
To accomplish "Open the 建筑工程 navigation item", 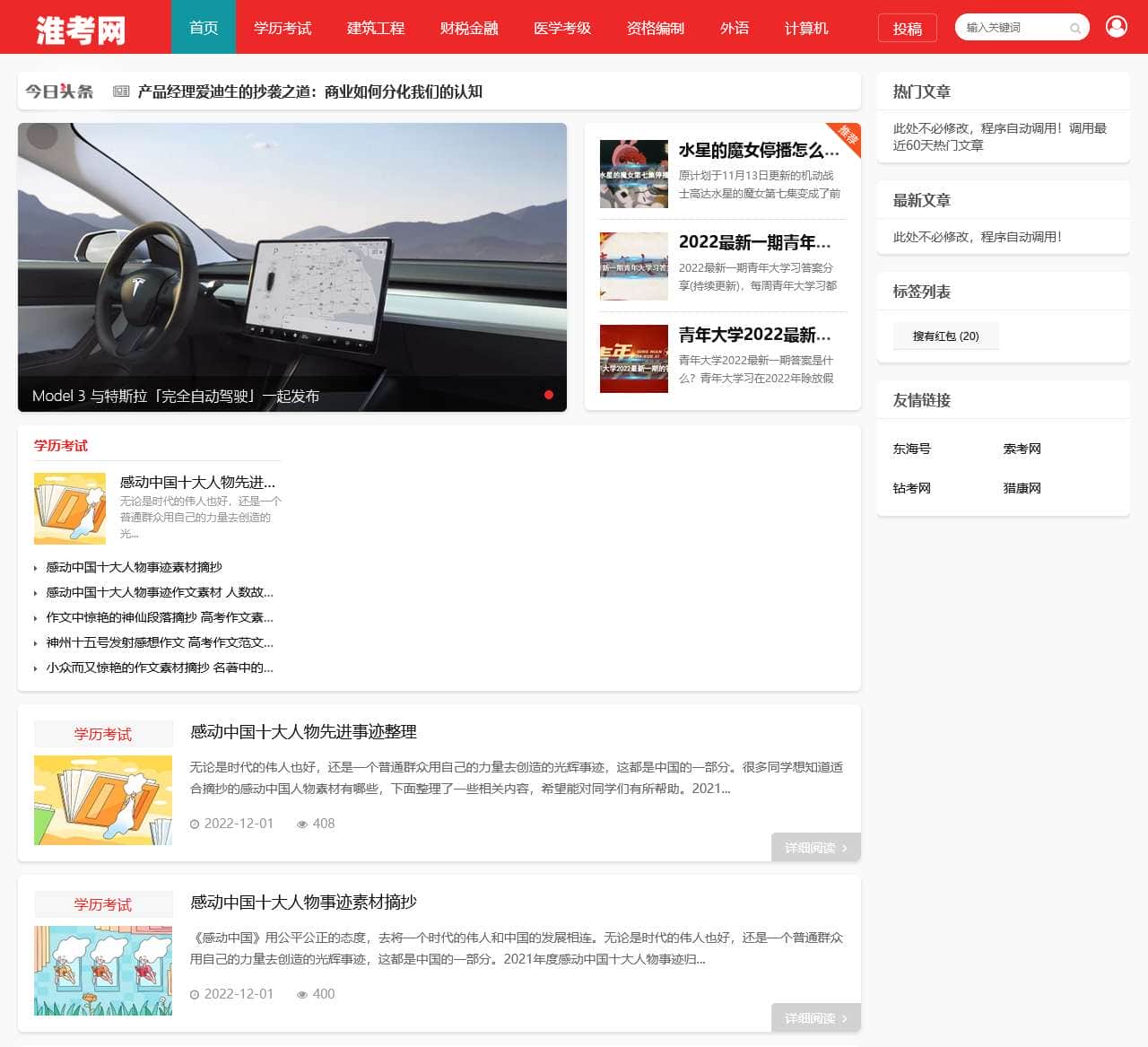I will click(x=376, y=28).
